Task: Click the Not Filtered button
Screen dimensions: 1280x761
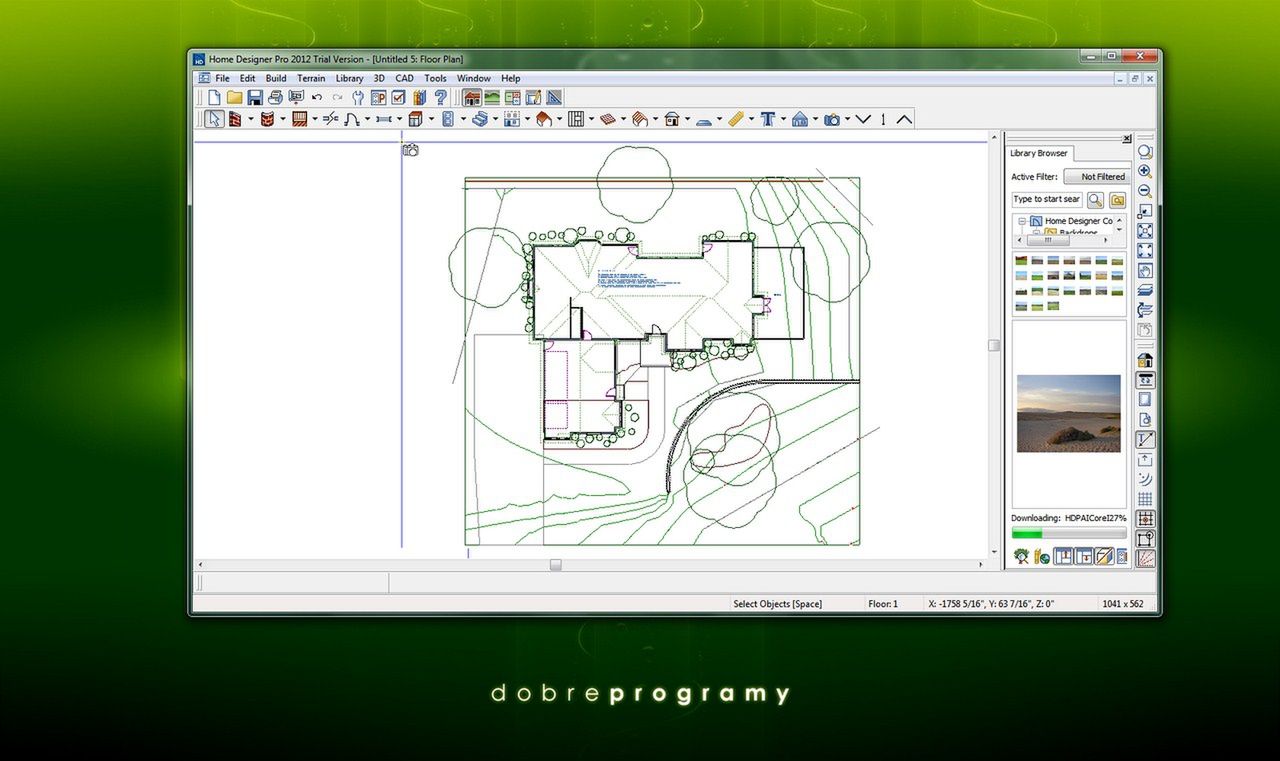Action: pos(1097,176)
